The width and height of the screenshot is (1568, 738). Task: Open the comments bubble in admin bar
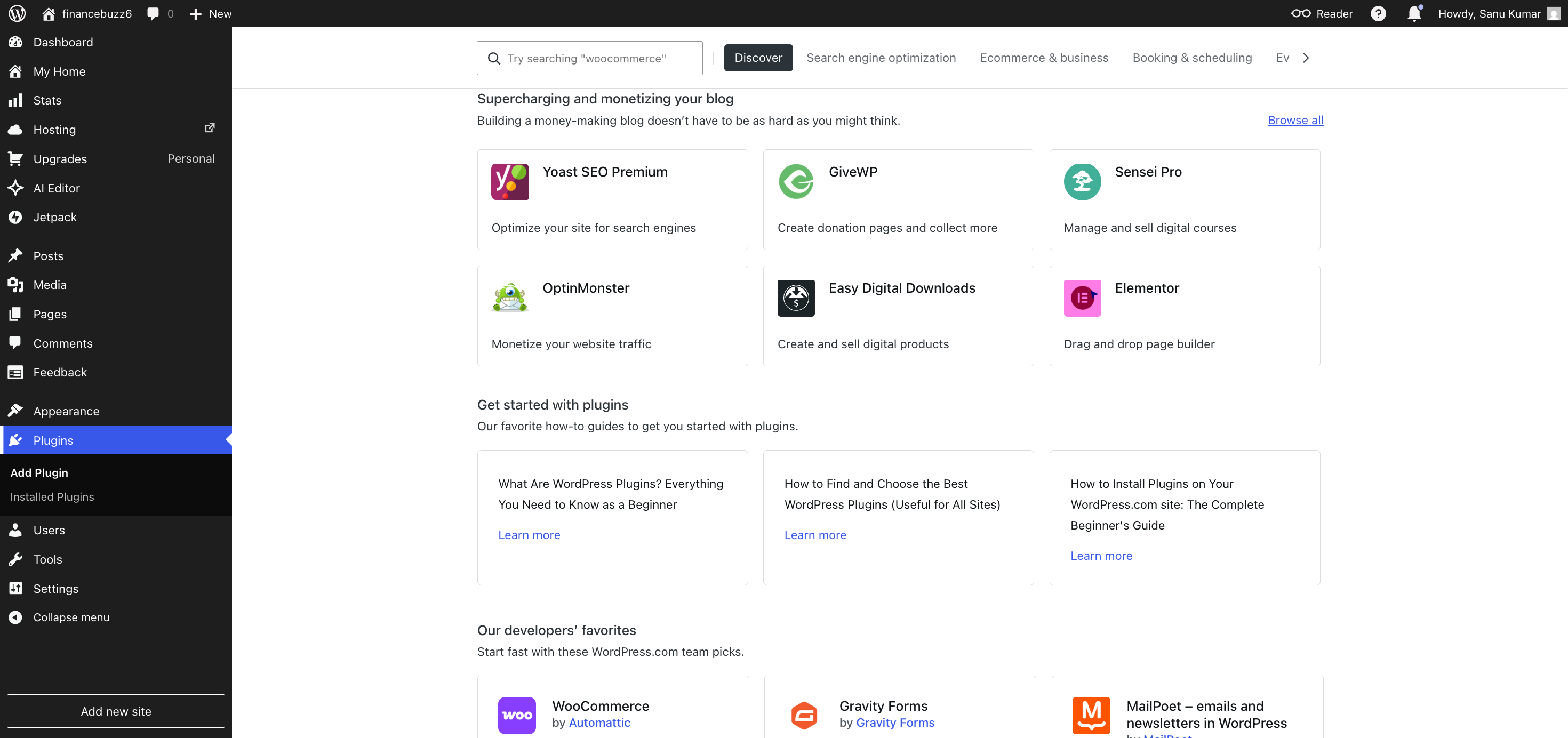pos(153,13)
